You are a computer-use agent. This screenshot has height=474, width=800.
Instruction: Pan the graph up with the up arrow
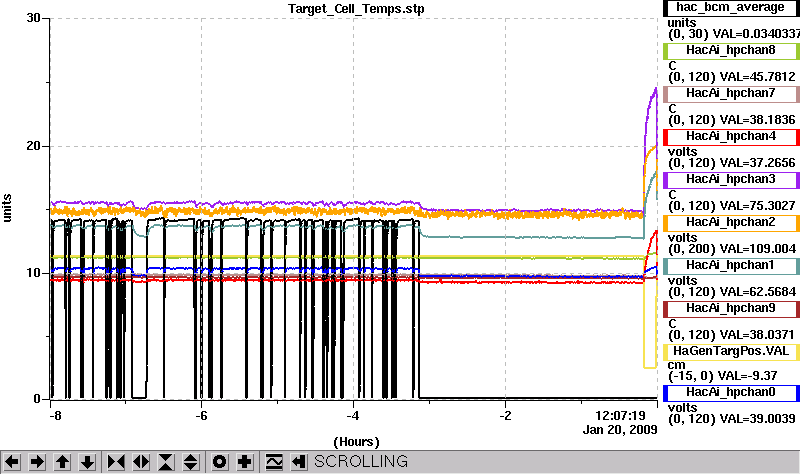[x=62, y=462]
